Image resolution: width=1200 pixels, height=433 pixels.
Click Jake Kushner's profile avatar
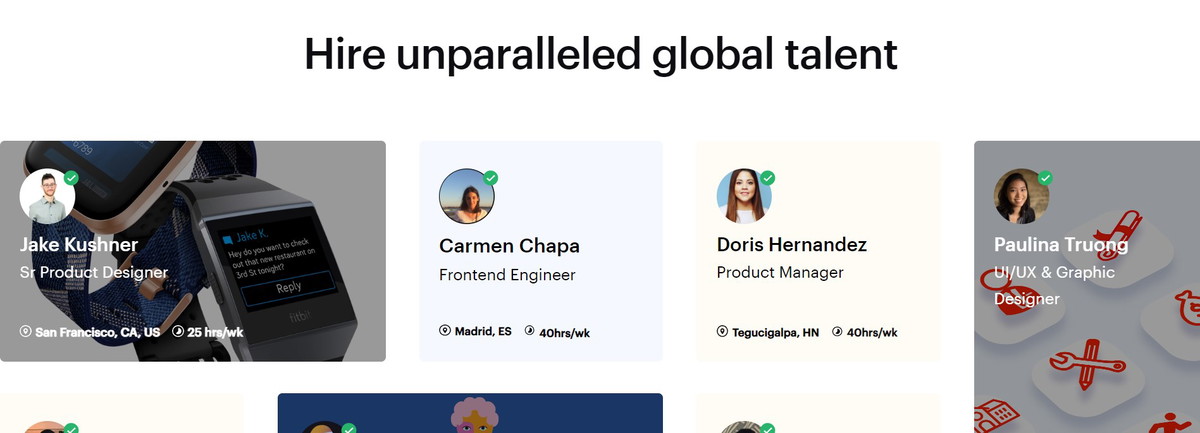(48, 196)
